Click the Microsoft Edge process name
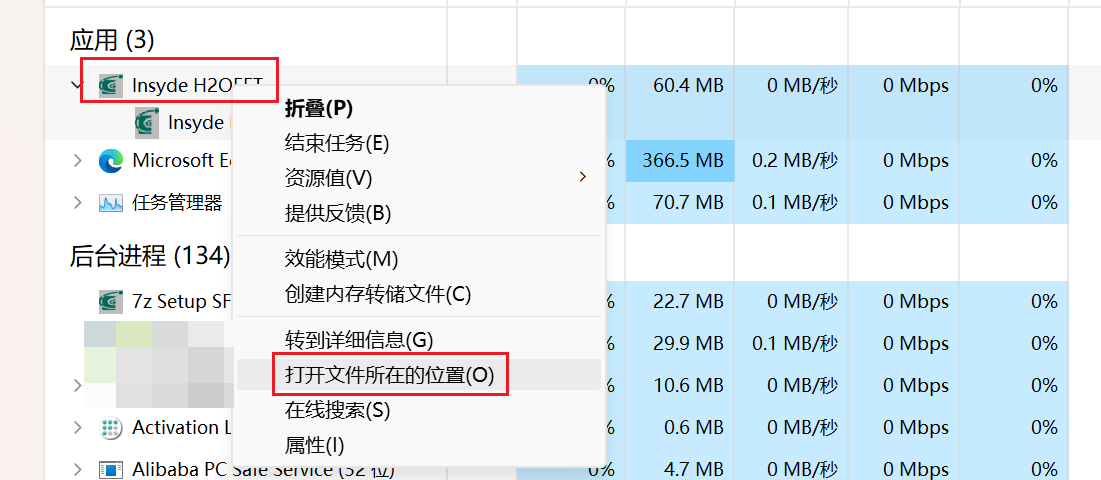The height and width of the screenshot is (480, 1101). point(182,161)
